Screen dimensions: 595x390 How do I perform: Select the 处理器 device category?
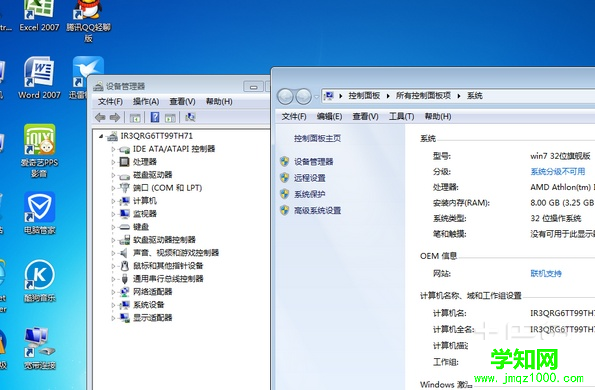(145, 162)
